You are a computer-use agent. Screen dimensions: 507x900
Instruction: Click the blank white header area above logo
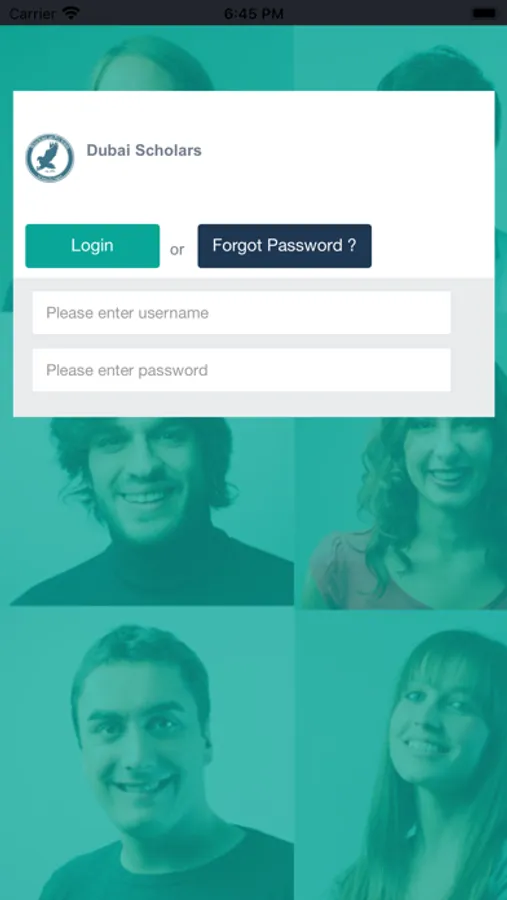pyautogui.click(x=253, y=110)
